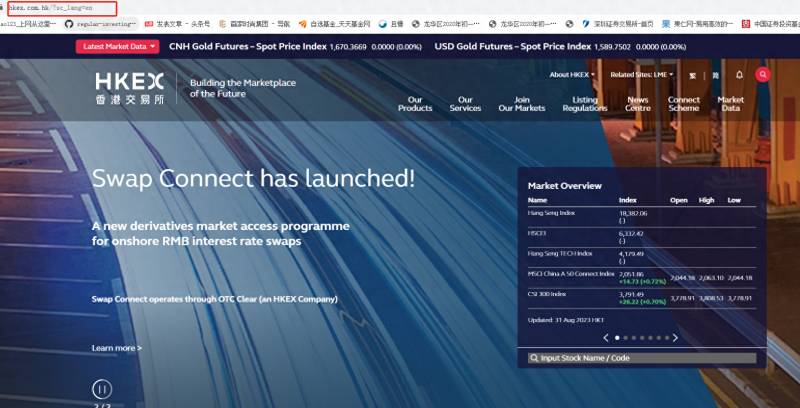Click the HKEX logo

130,88
